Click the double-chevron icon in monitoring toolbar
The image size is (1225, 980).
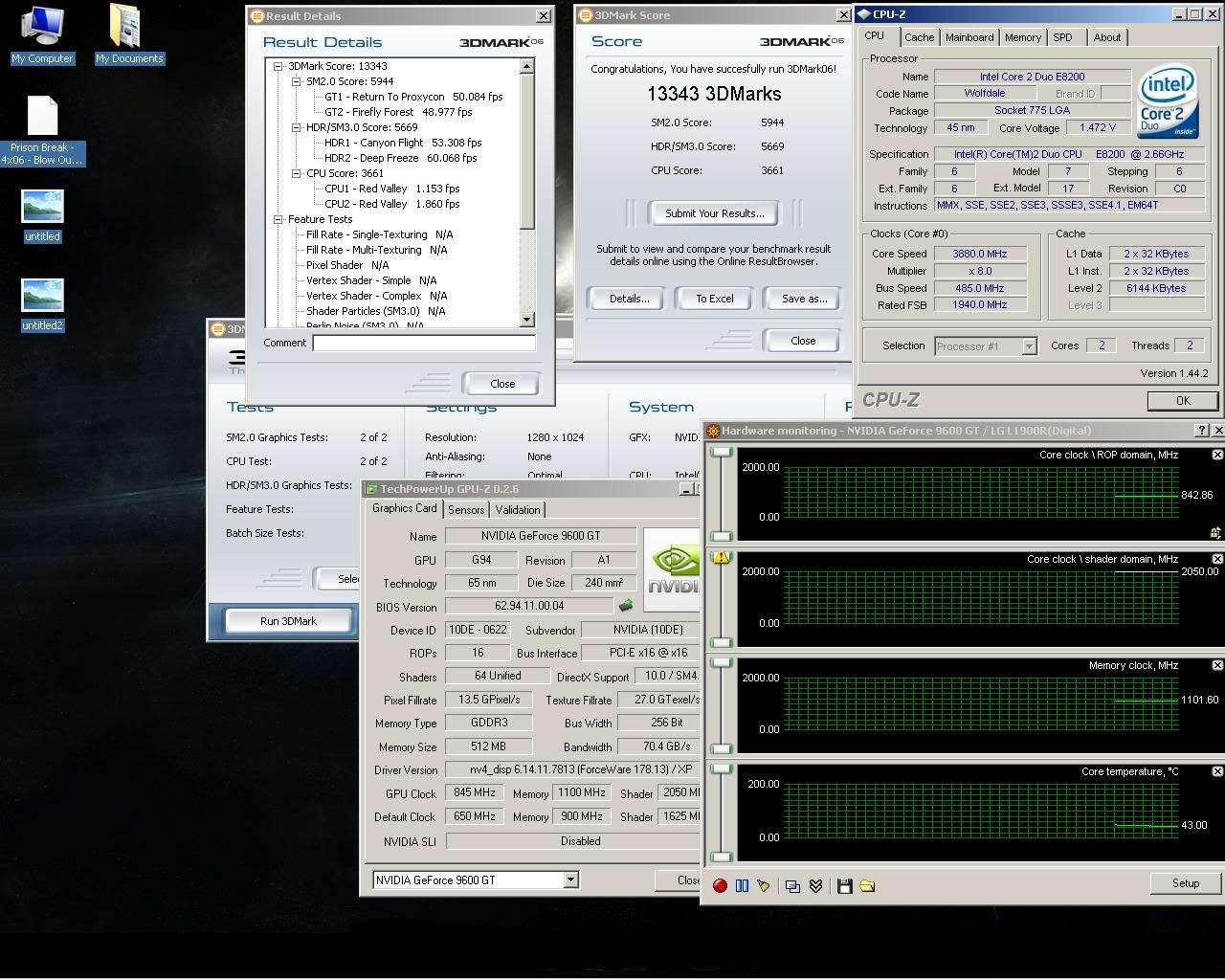(815, 886)
